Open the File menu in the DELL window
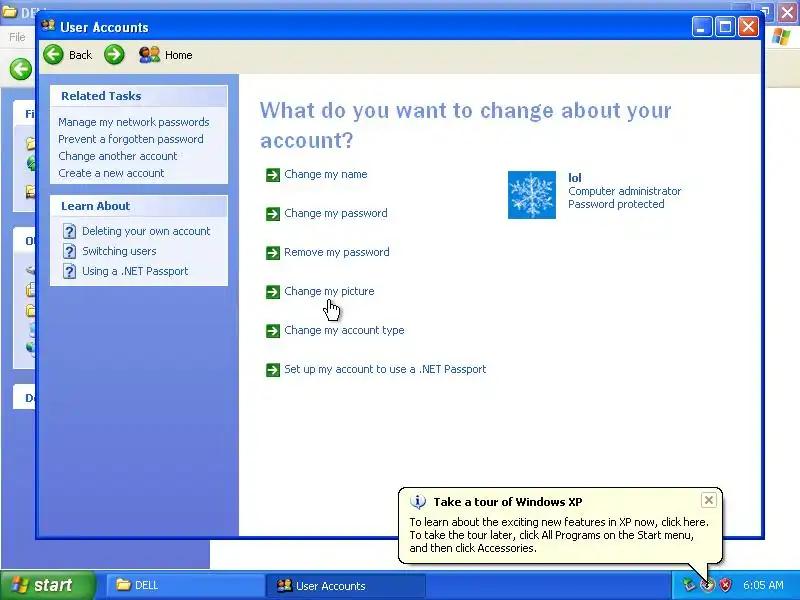This screenshot has height=600, width=800. coord(17,37)
